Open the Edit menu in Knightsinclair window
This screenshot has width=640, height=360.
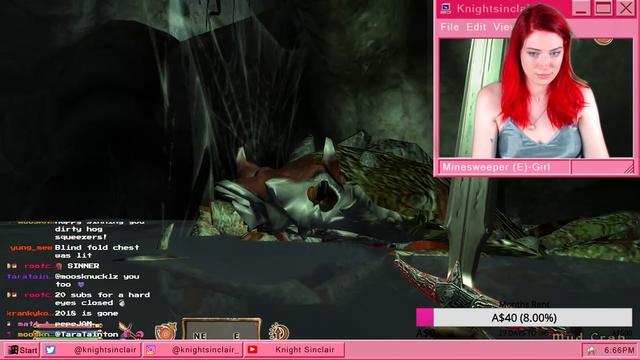tap(476, 27)
